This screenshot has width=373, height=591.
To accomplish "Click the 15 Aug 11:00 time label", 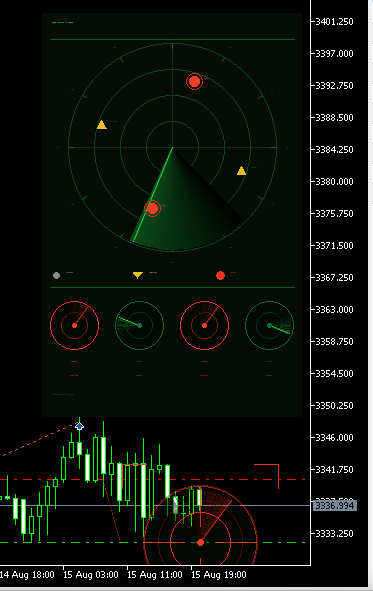I will point(155,575).
